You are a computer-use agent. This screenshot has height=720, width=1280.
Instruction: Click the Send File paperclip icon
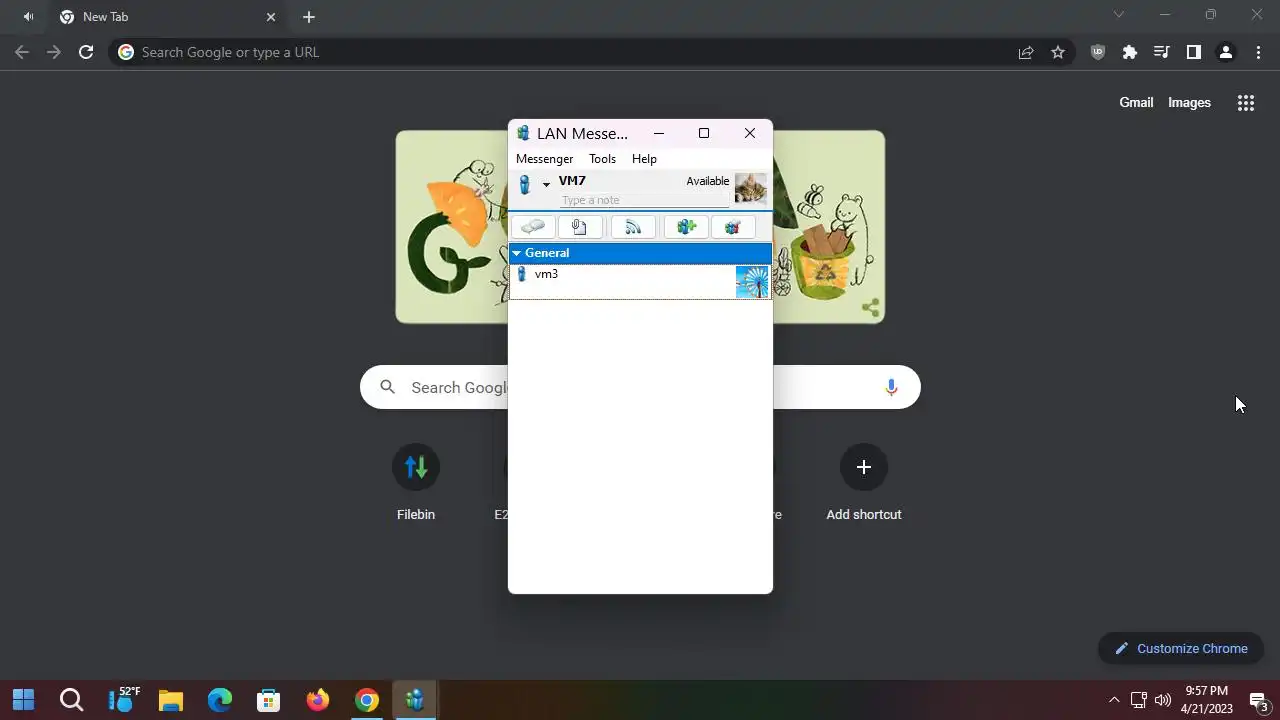[580, 227]
